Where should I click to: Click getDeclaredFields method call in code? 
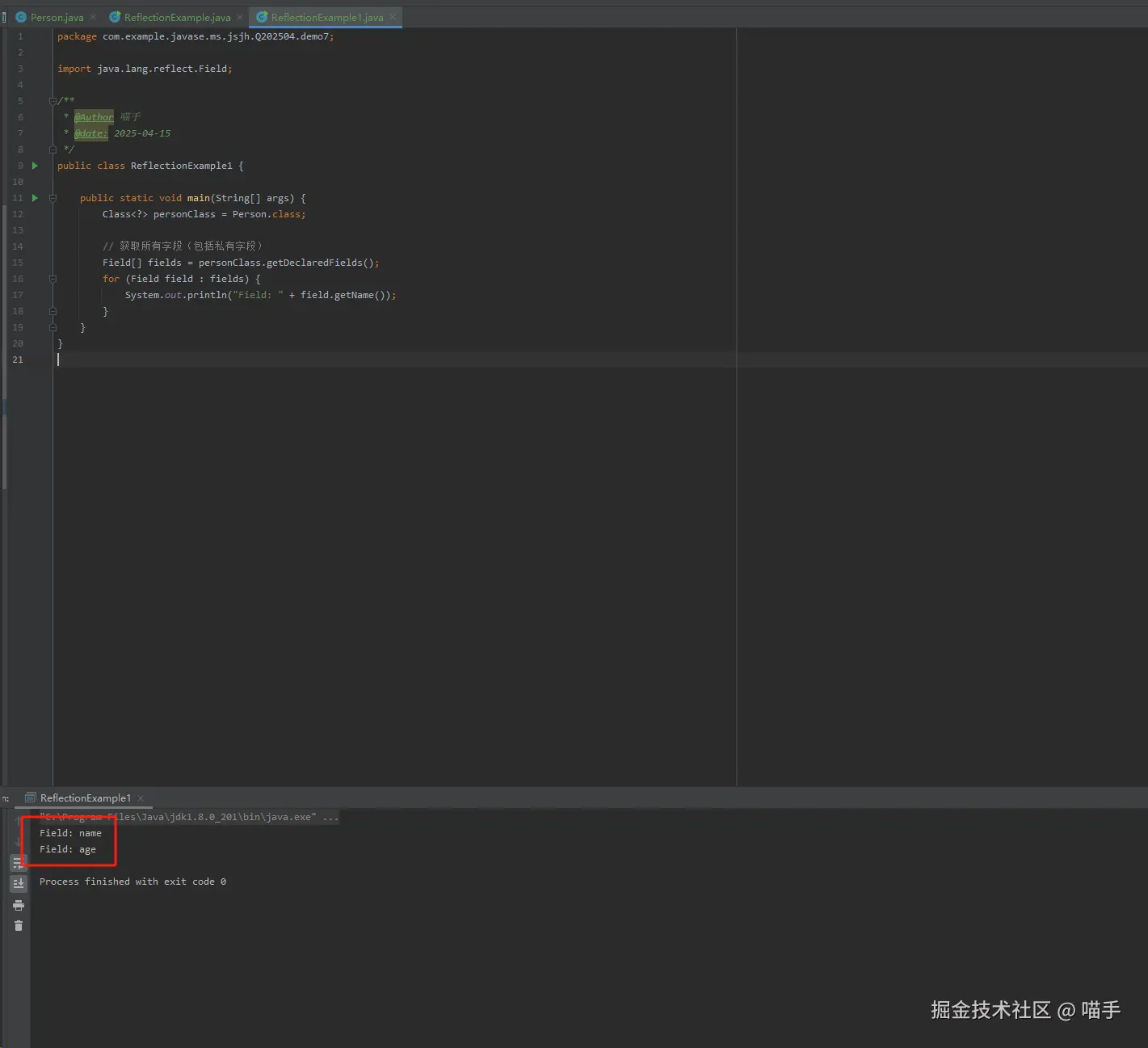click(x=314, y=263)
